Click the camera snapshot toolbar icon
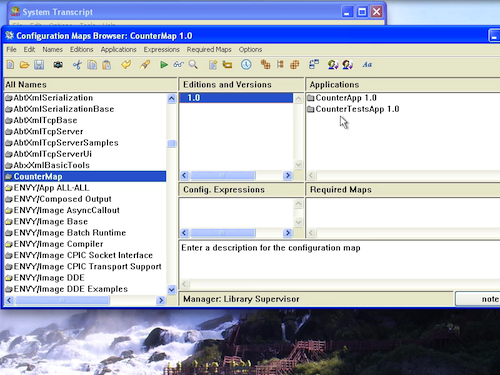Viewport: 500px width, 375px height. point(58,64)
